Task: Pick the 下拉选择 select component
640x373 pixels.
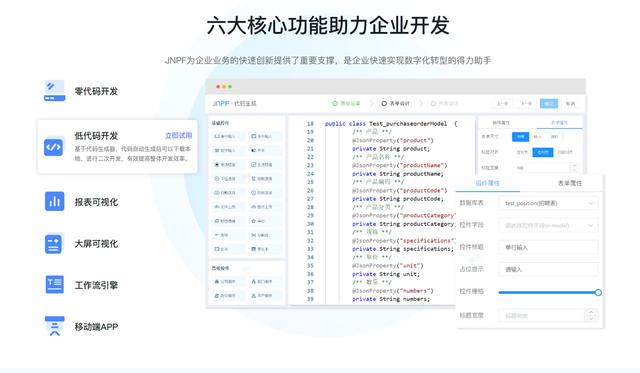Action: [x=228, y=179]
